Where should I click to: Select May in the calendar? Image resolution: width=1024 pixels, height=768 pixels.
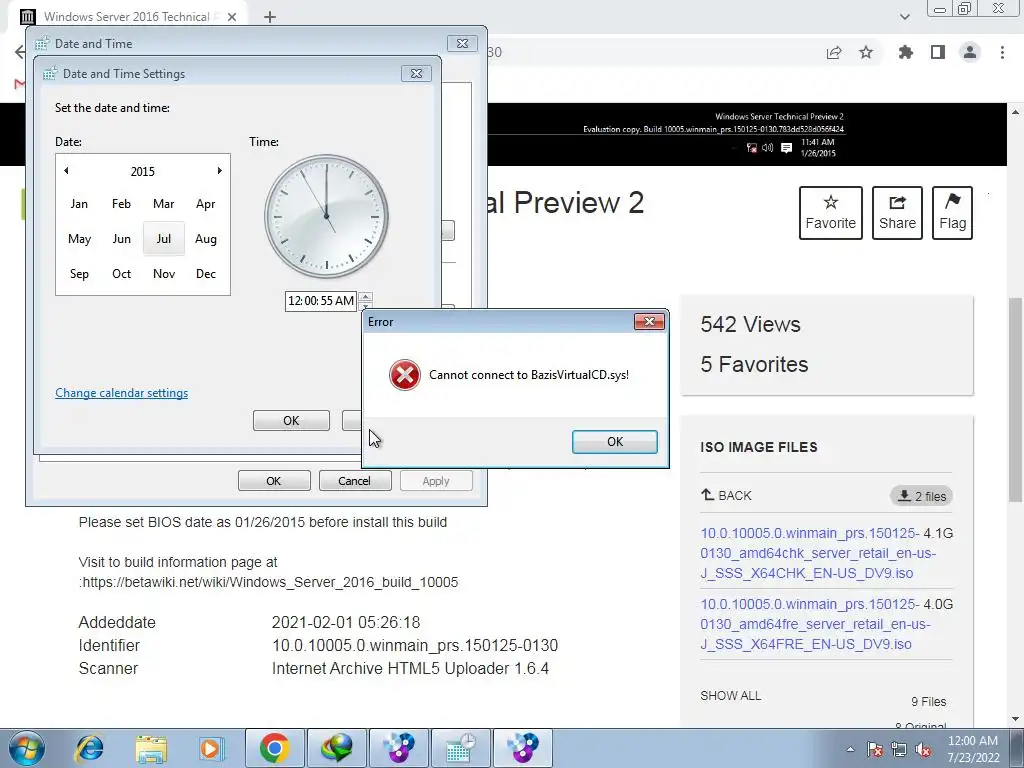point(79,239)
